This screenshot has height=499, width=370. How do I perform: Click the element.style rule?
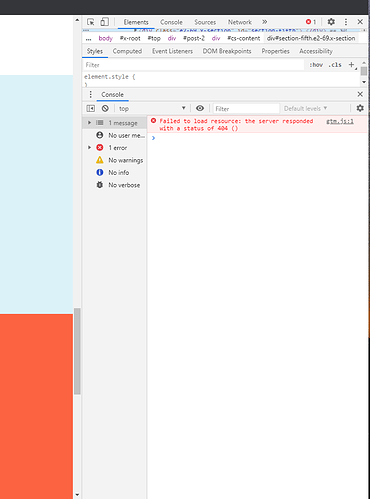[x=110, y=77]
